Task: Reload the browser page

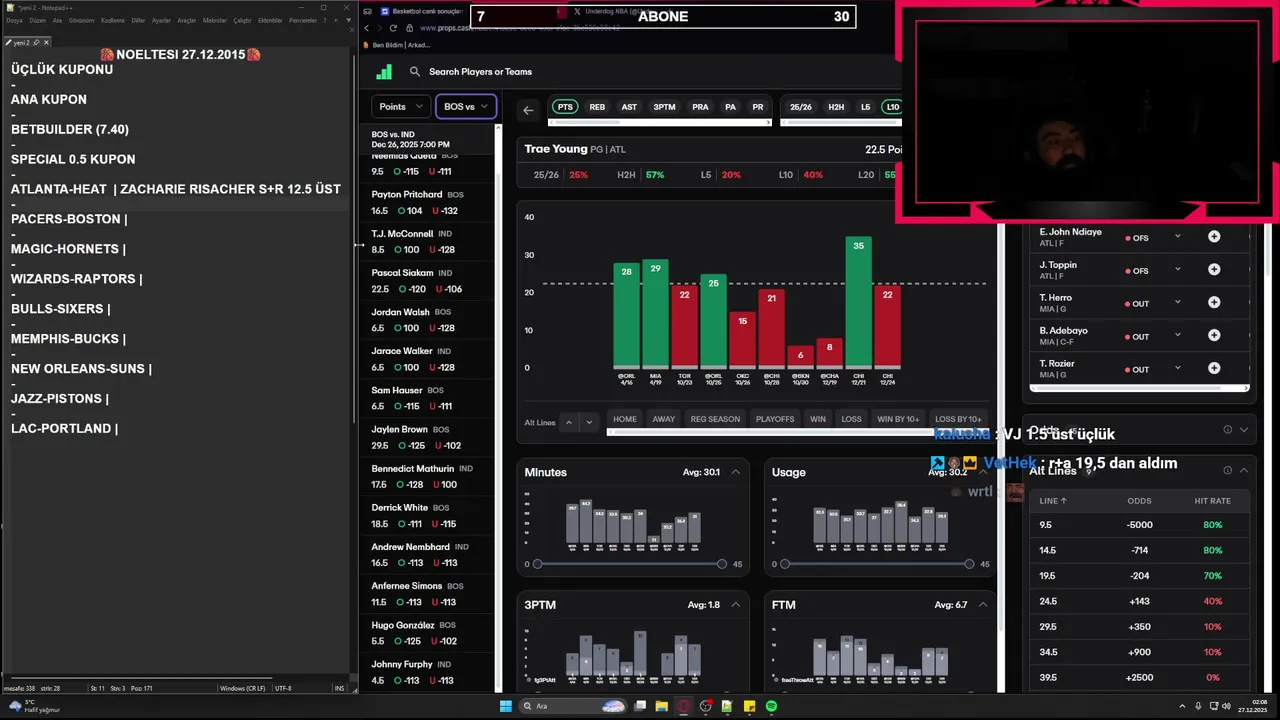Action: [393, 28]
